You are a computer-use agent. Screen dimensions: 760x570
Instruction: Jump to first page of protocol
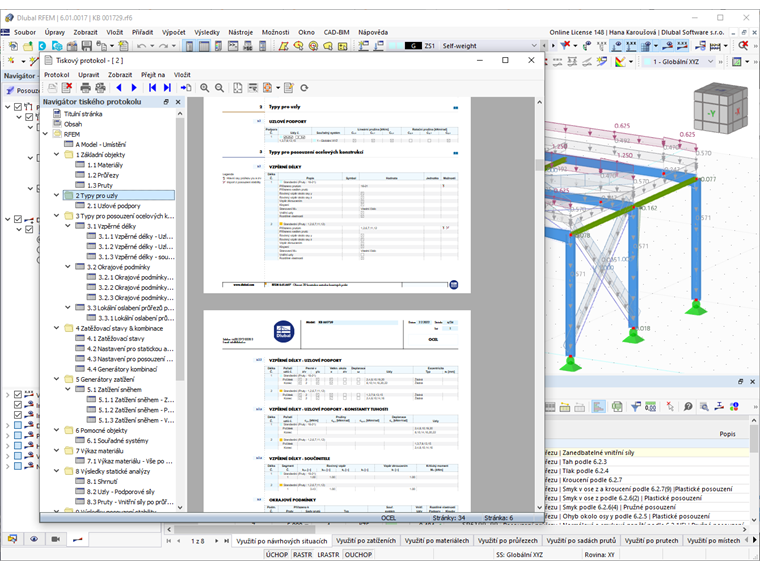(x=153, y=88)
